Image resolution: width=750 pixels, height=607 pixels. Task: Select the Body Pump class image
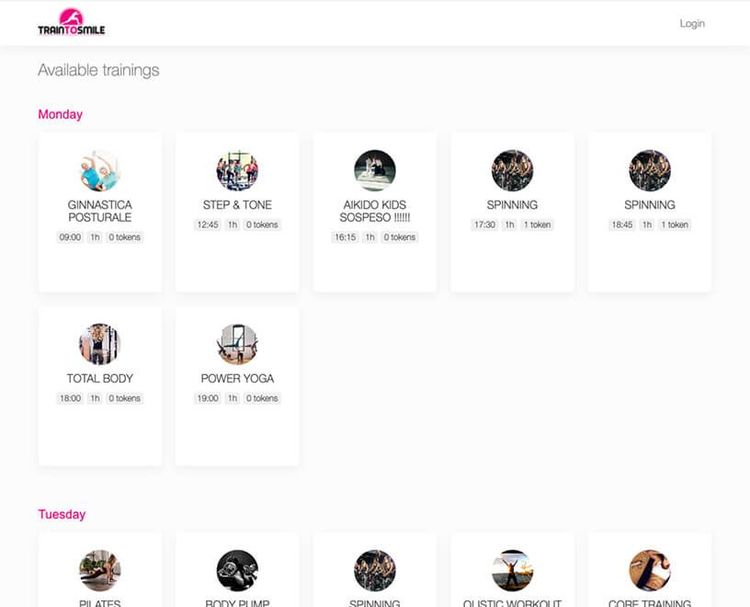click(237, 571)
